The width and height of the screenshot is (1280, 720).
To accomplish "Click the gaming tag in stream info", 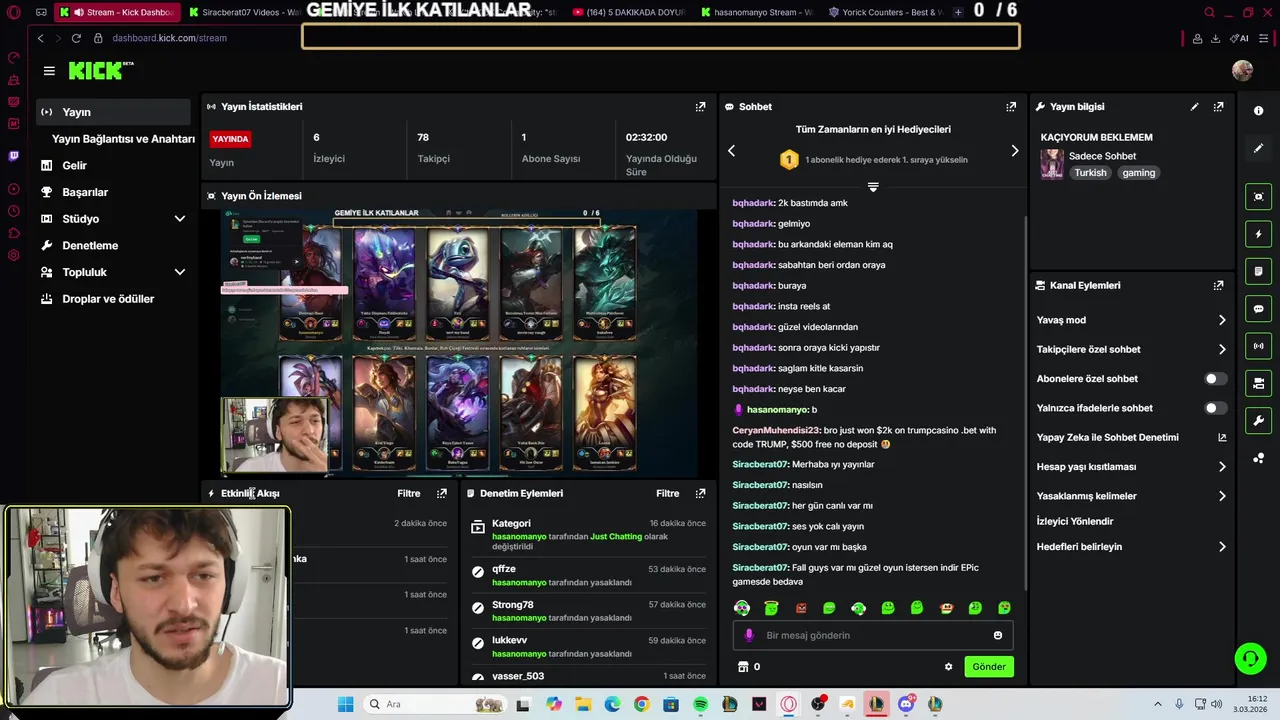I will click(1138, 173).
